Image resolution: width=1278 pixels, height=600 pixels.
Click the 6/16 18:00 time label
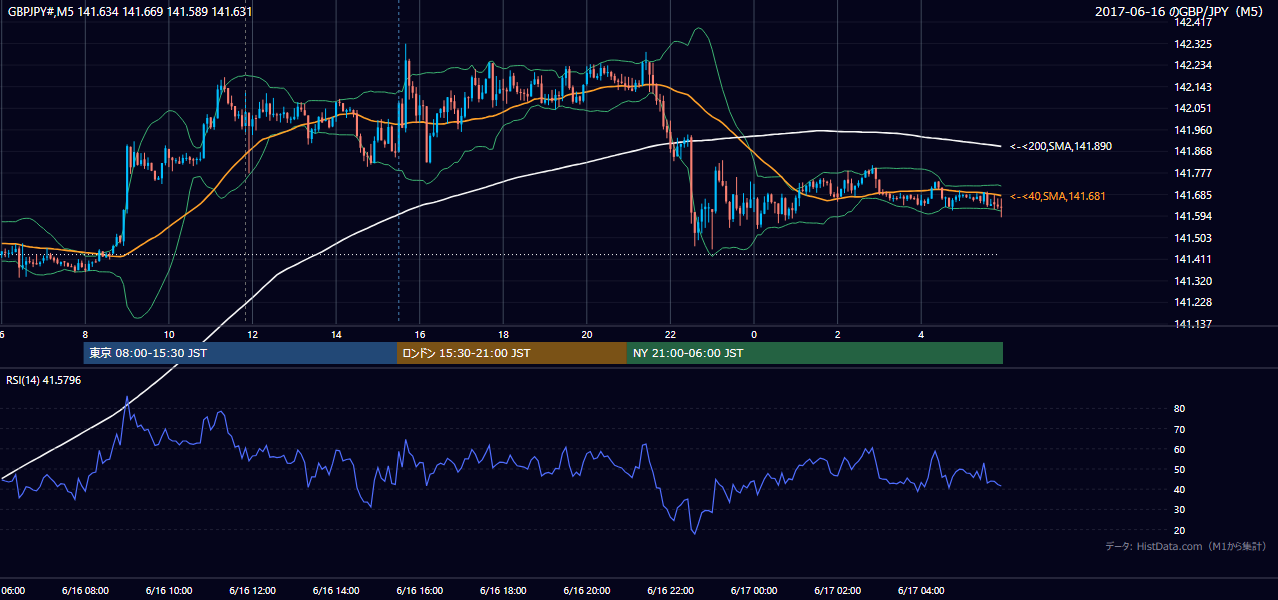(503, 591)
